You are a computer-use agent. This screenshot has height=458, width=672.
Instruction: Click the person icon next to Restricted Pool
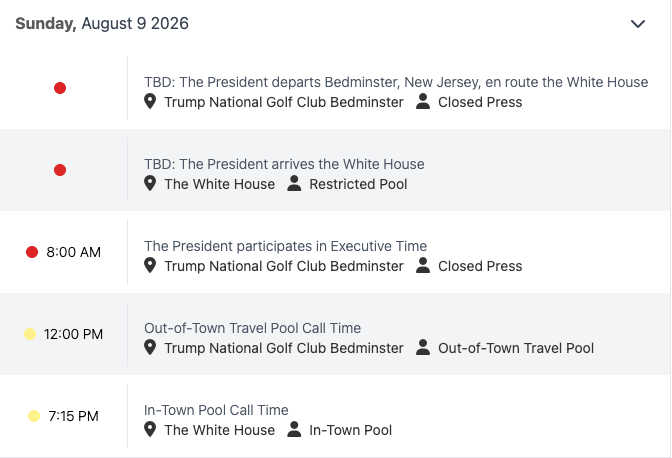click(x=294, y=184)
